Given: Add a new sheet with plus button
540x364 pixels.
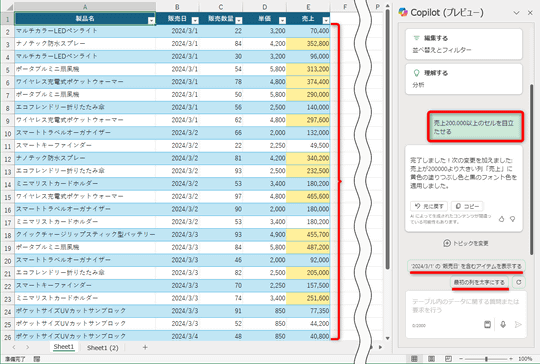Looking at the screenshot, I should [145, 347].
